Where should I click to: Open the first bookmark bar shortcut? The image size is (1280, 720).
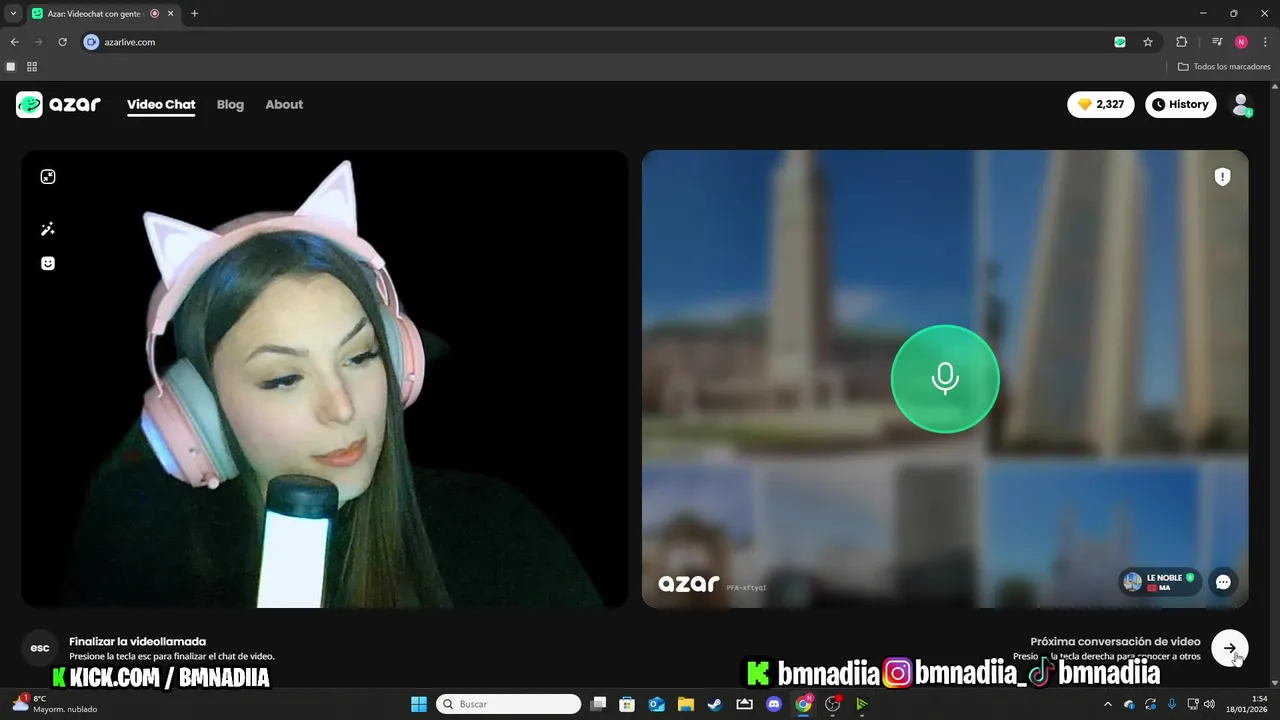[11, 67]
